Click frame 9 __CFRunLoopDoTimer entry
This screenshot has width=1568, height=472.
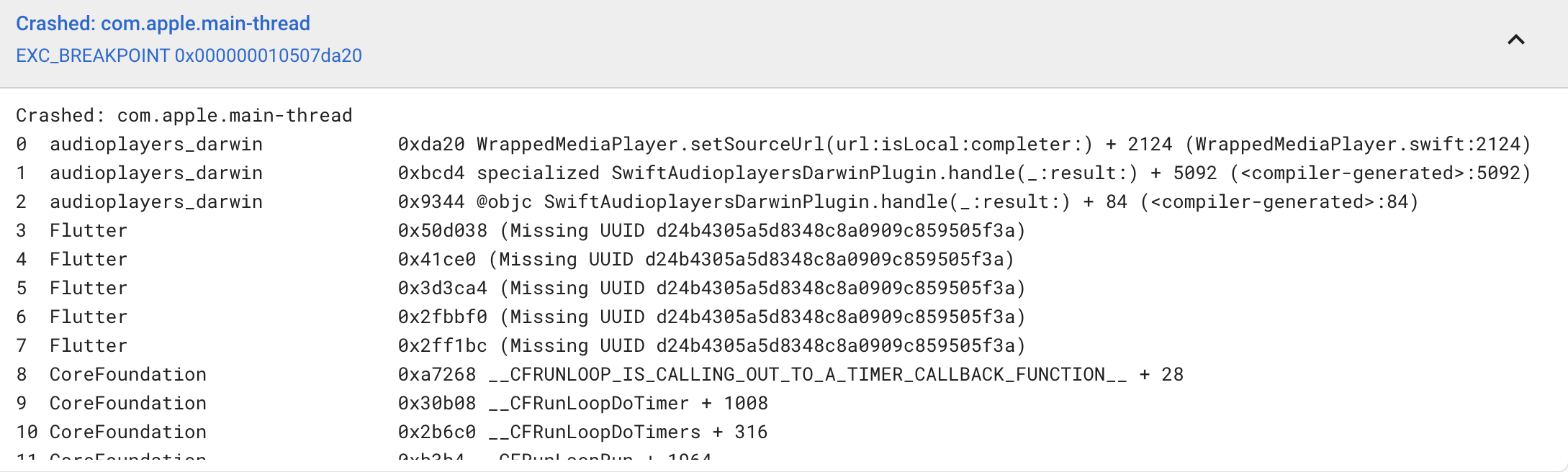pyautogui.click(x=583, y=403)
